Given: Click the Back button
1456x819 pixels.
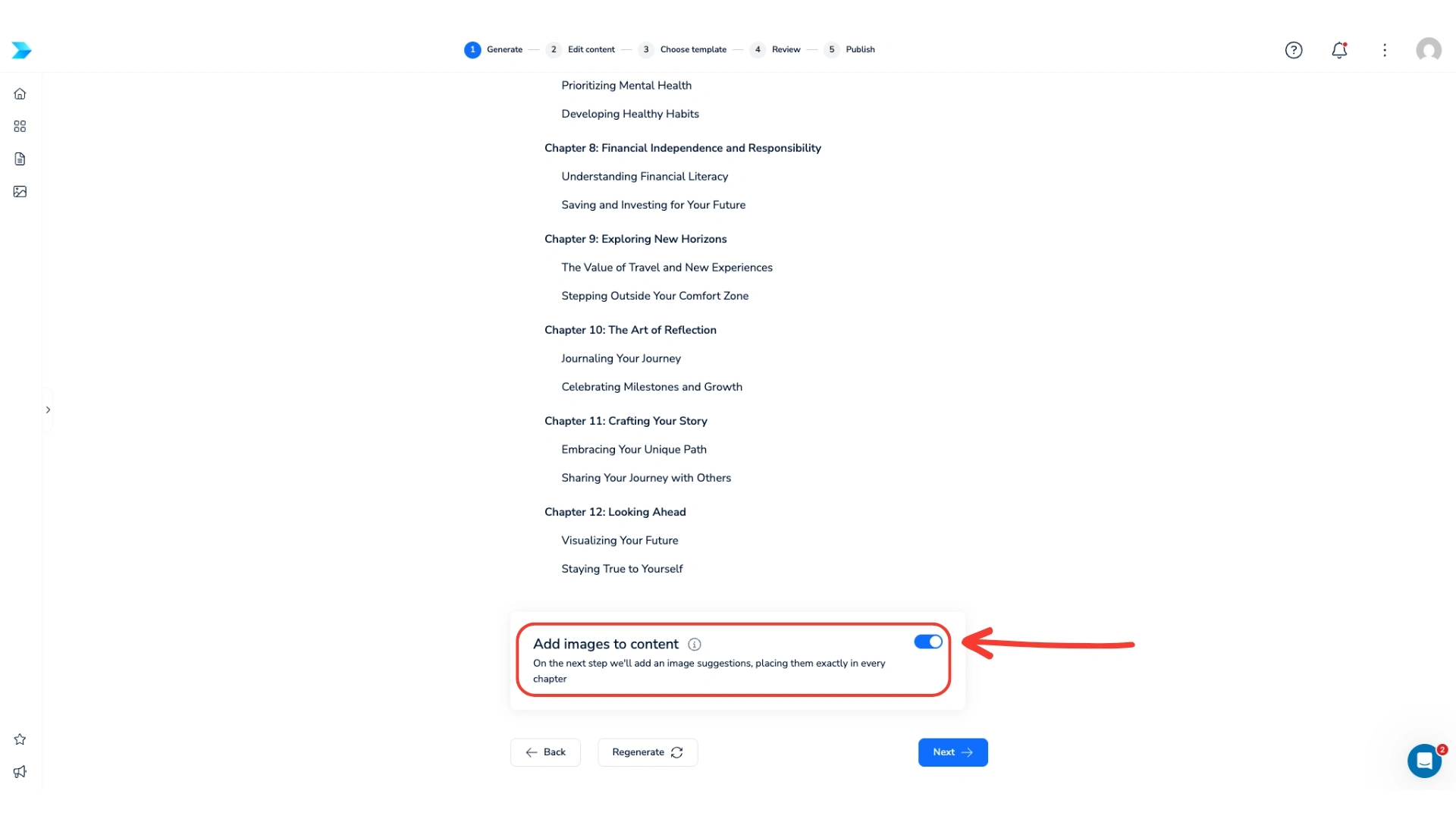Looking at the screenshot, I should pos(545,752).
